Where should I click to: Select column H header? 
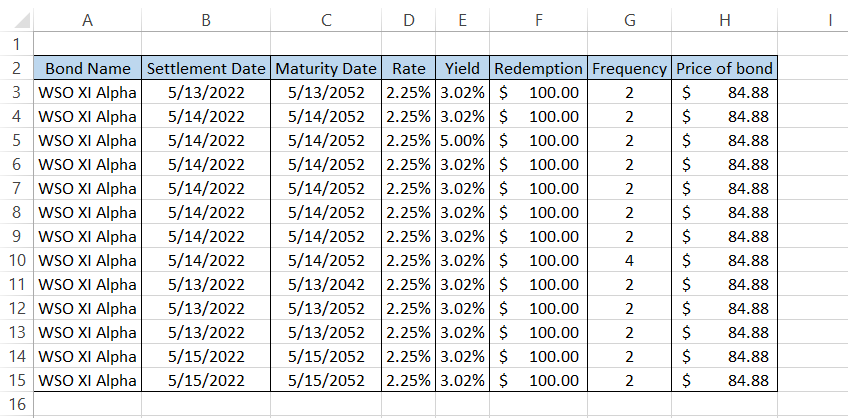point(724,20)
